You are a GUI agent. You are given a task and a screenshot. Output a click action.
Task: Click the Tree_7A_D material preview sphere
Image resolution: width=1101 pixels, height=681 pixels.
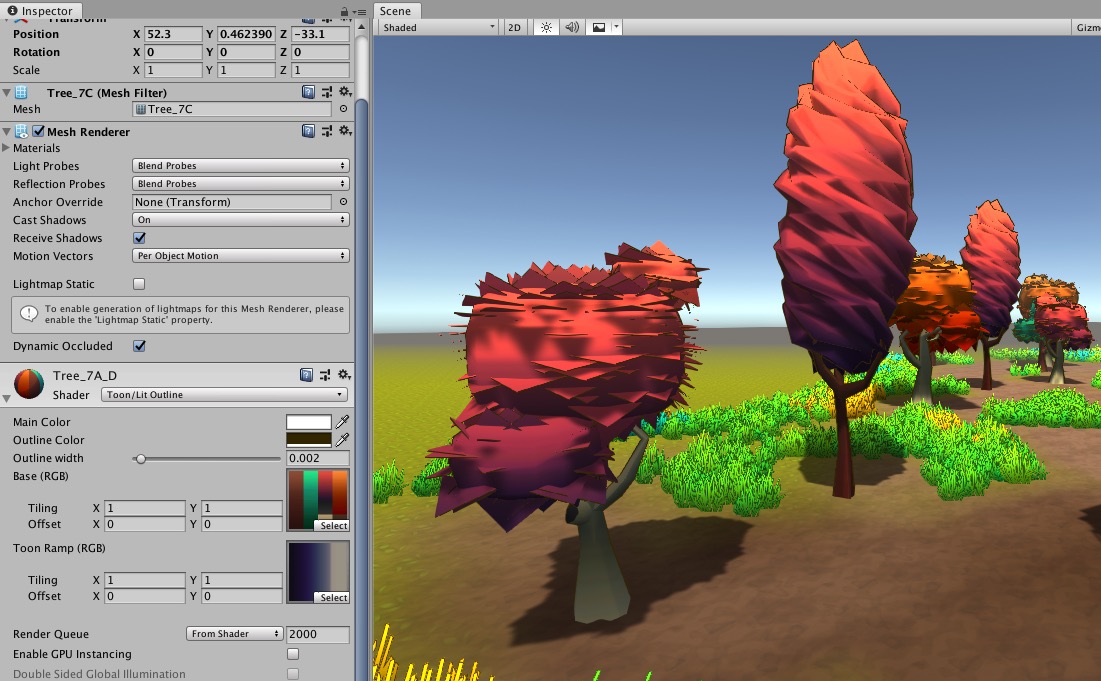pyautogui.click(x=29, y=384)
